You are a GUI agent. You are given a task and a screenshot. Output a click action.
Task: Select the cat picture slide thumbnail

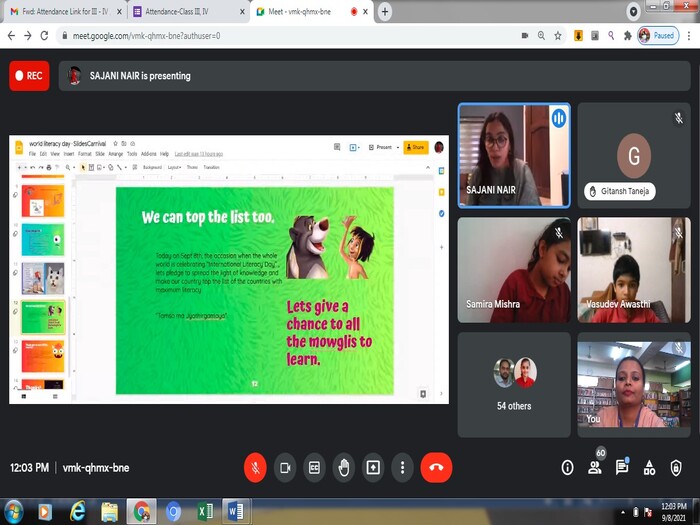point(43,279)
